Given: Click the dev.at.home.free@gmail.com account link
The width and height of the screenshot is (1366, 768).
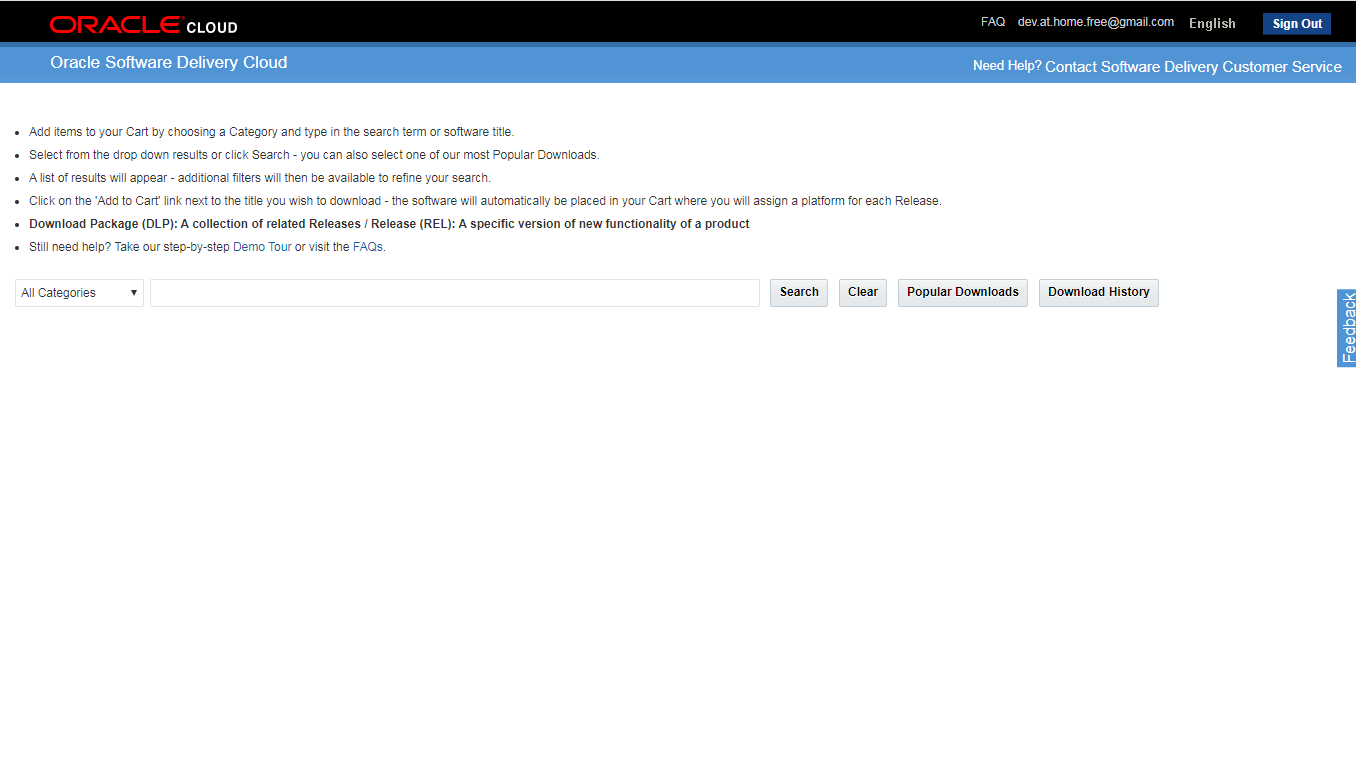Looking at the screenshot, I should 1095,22.
